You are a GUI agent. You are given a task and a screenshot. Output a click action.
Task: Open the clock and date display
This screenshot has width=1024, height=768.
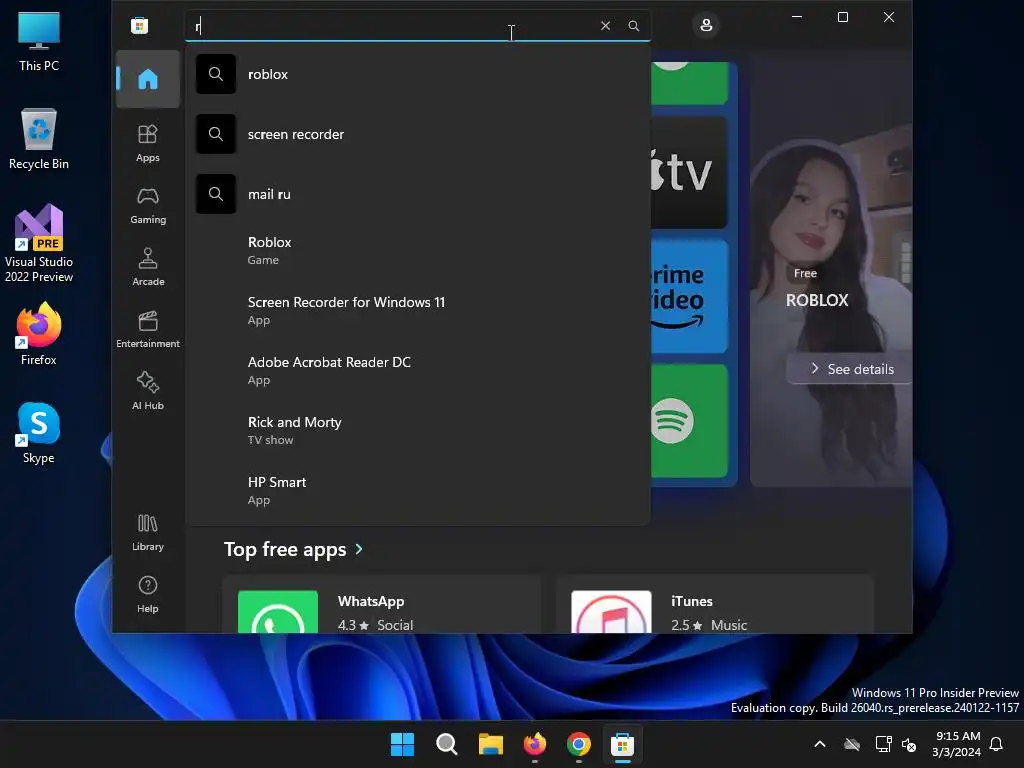(x=957, y=744)
